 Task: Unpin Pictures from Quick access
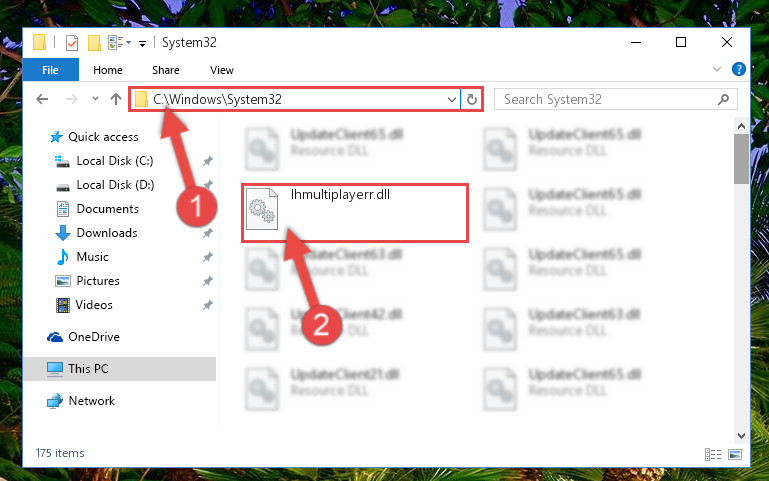(208, 281)
